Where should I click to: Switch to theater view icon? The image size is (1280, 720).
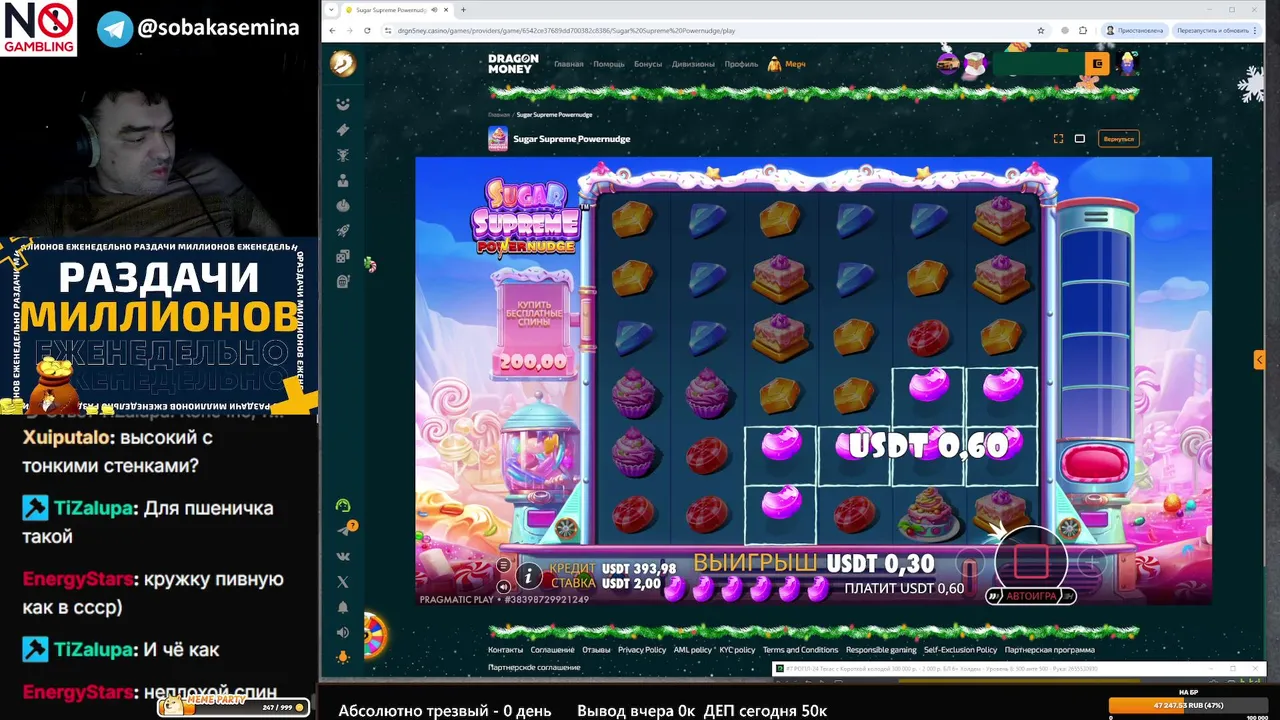click(x=1080, y=139)
